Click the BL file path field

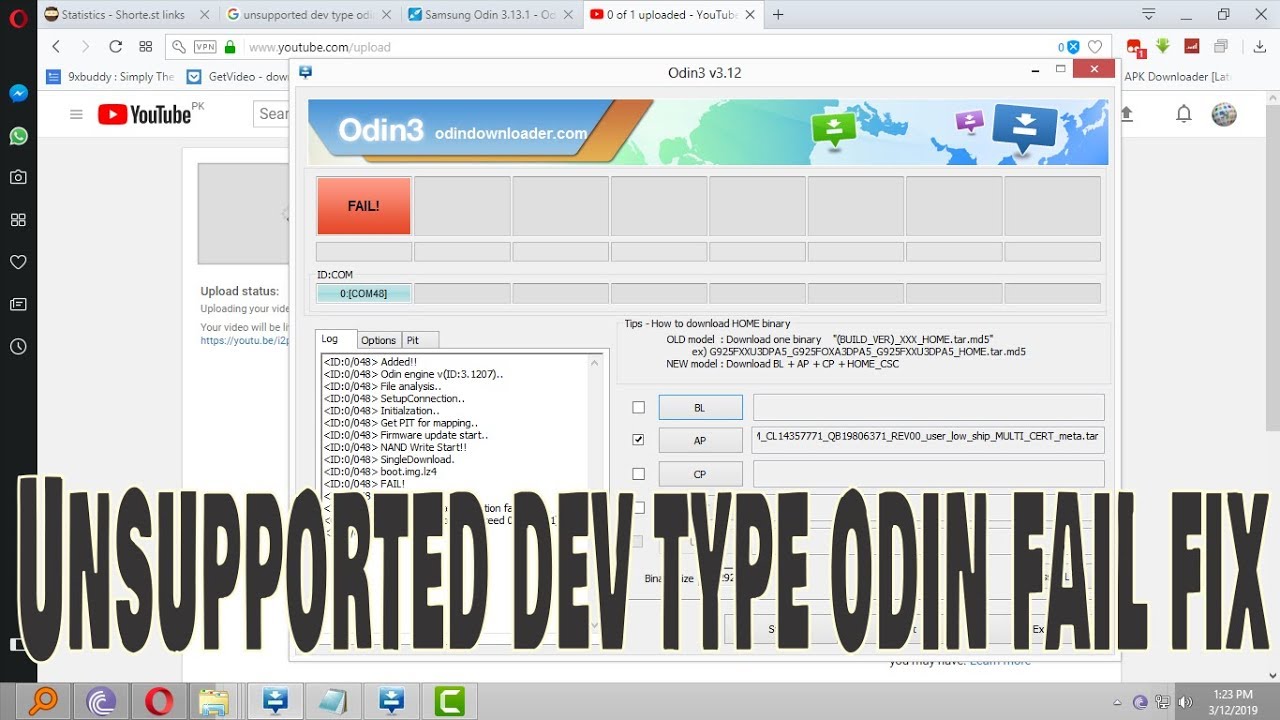(x=928, y=407)
